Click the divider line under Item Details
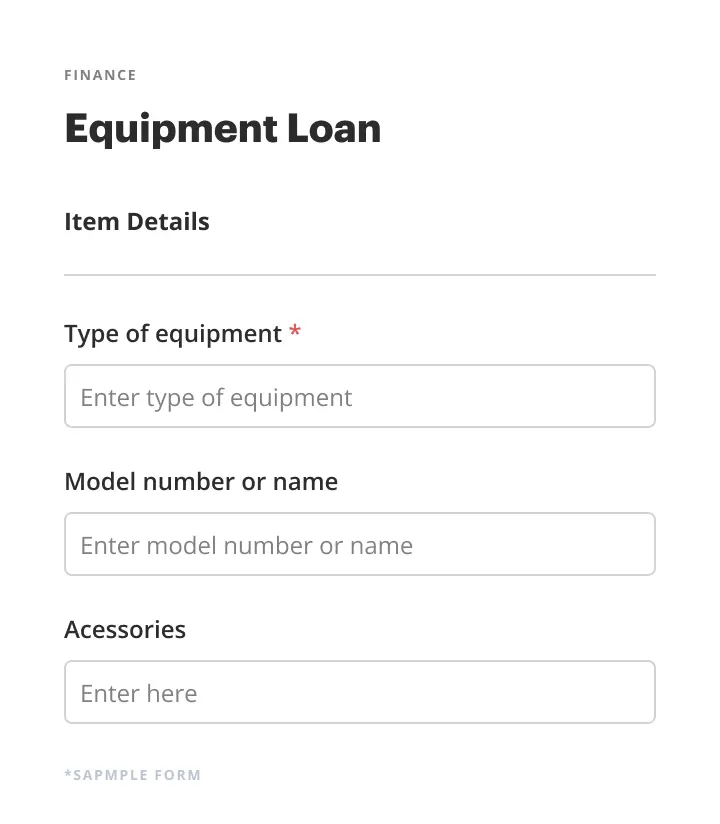This screenshot has width=720, height=824. (359, 274)
